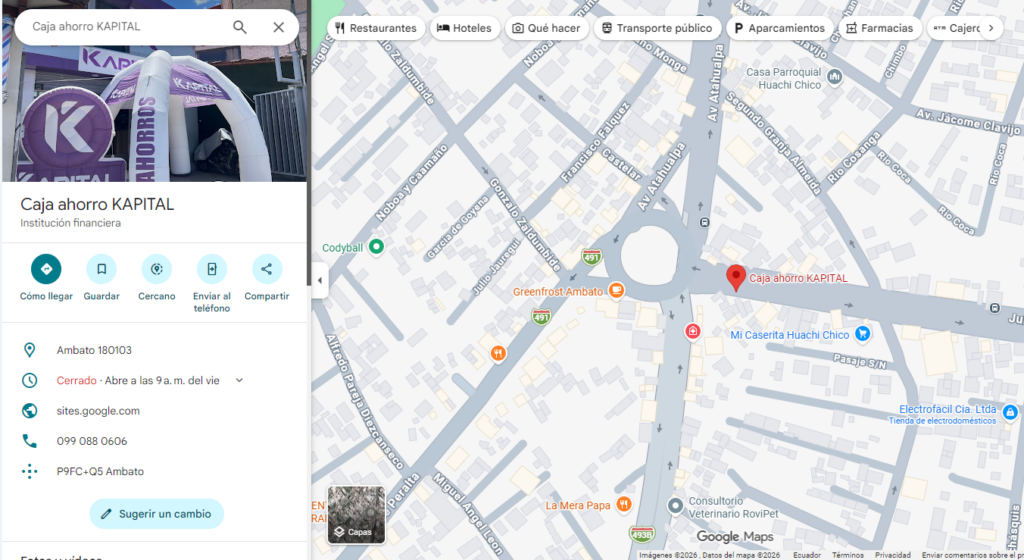The width and height of the screenshot is (1024, 560).
Task: Click the red Caja ahorro KAPITAL map pin
Action: (x=736, y=277)
